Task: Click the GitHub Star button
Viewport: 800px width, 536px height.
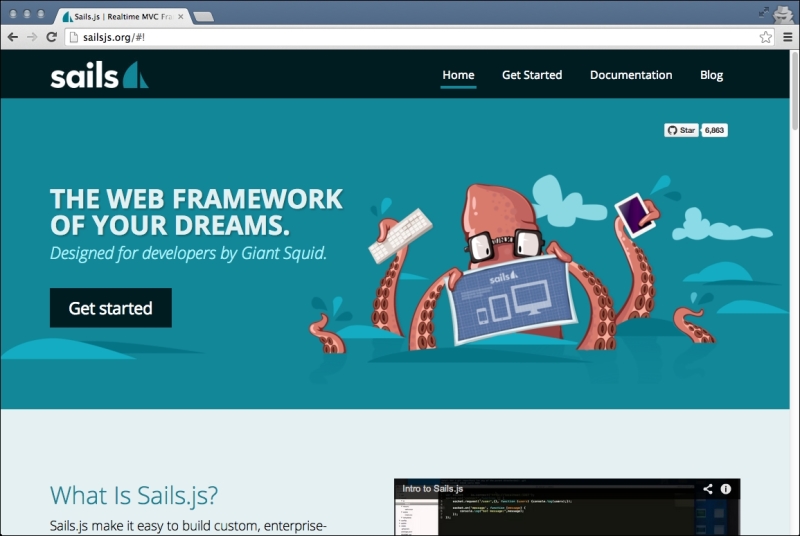Action: (681, 130)
